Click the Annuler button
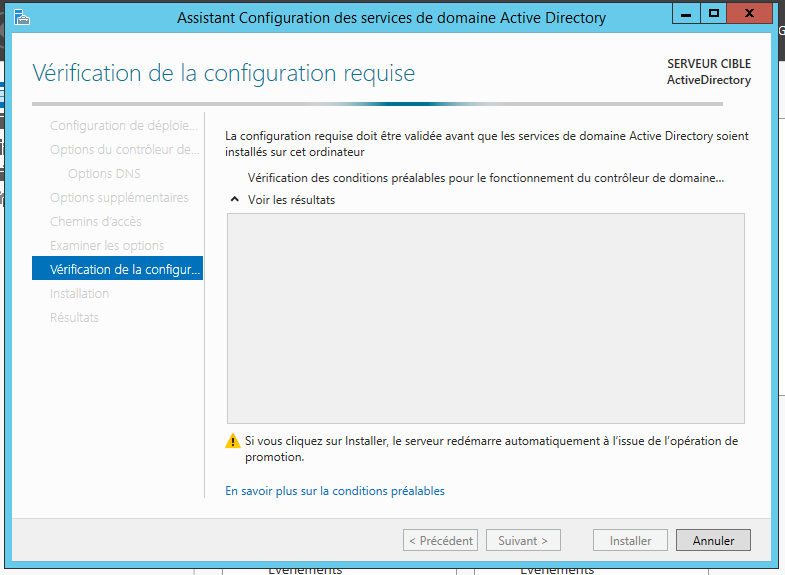 [713, 540]
